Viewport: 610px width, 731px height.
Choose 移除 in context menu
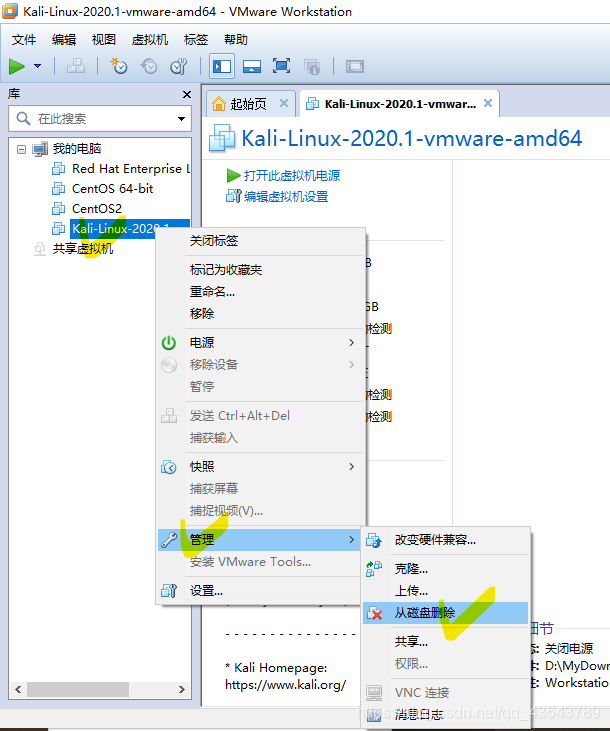pyautogui.click(x=202, y=313)
